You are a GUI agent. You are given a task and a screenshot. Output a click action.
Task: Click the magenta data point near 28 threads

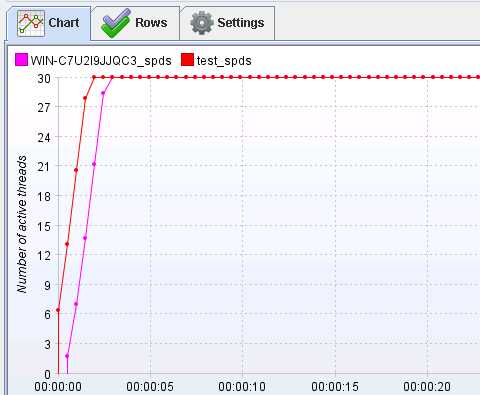click(103, 93)
